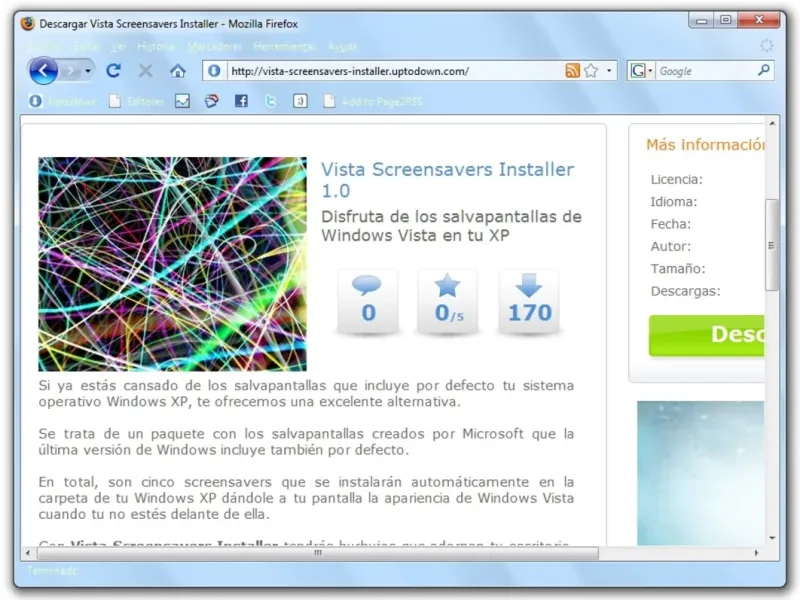
Task: Open the Vista Screensavers Installer 1.0 title link
Action: click(x=447, y=180)
